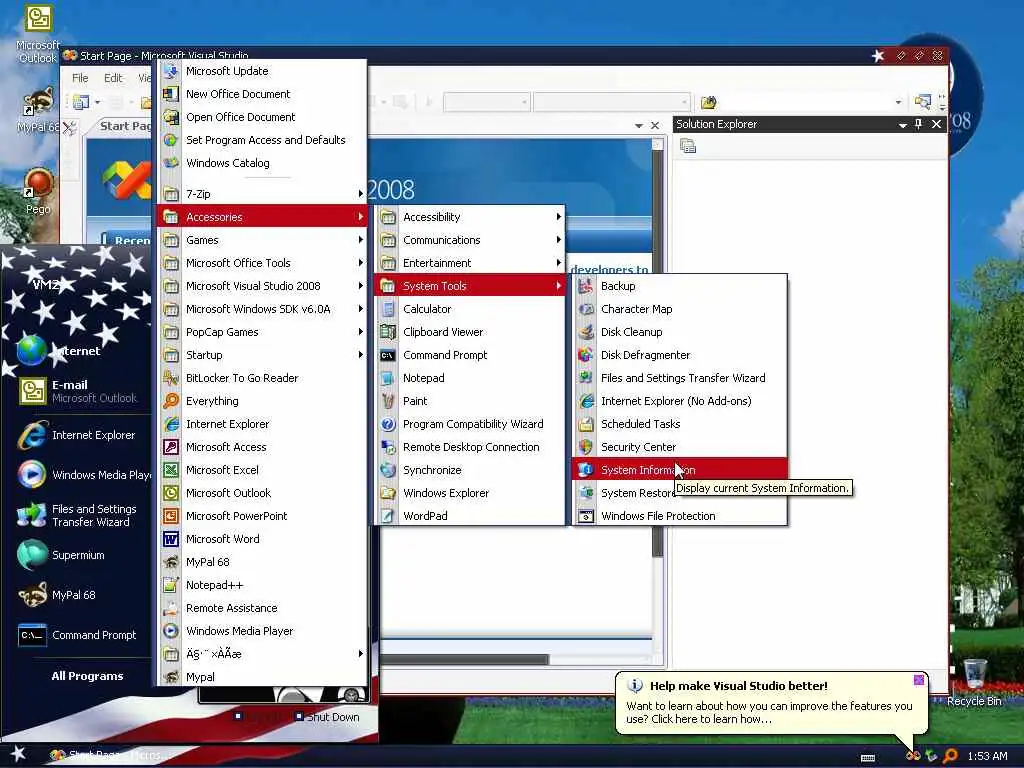Image resolution: width=1024 pixels, height=768 pixels.
Task: Open the Edit menu in Visual Studio
Action: (113, 78)
